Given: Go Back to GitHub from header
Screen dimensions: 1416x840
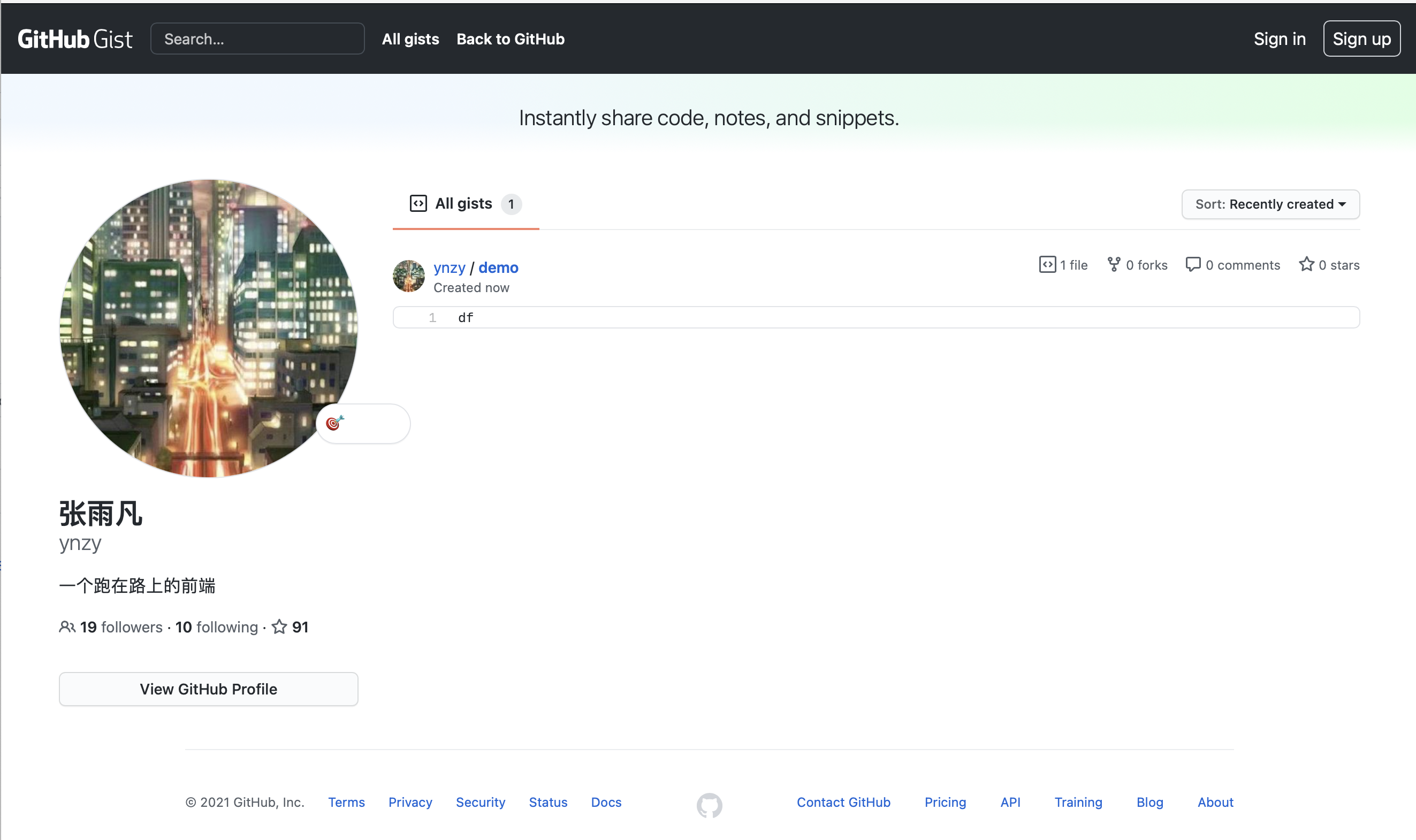Looking at the screenshot, I should point(510,39).
